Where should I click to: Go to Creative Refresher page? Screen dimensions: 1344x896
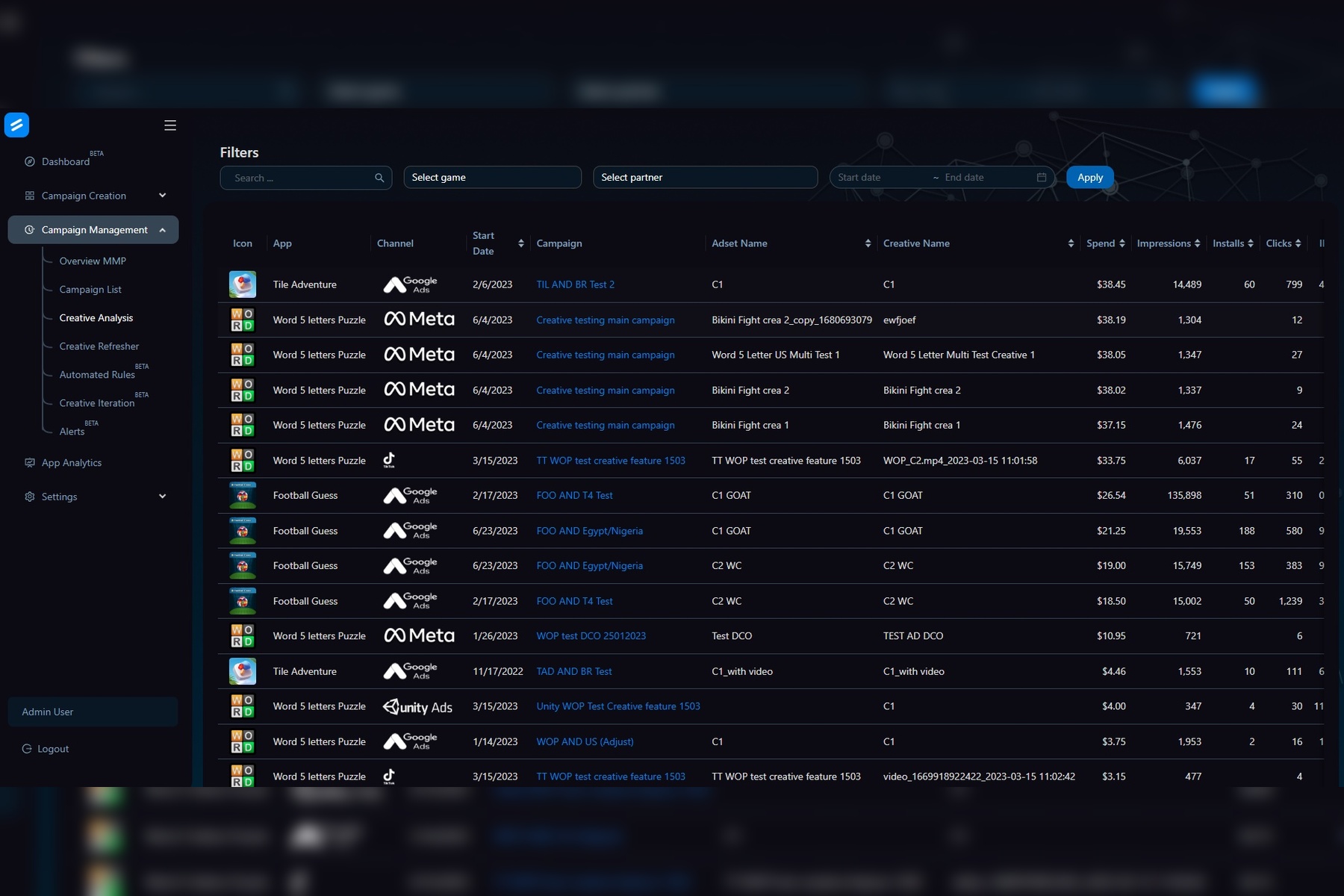(99, 346)
